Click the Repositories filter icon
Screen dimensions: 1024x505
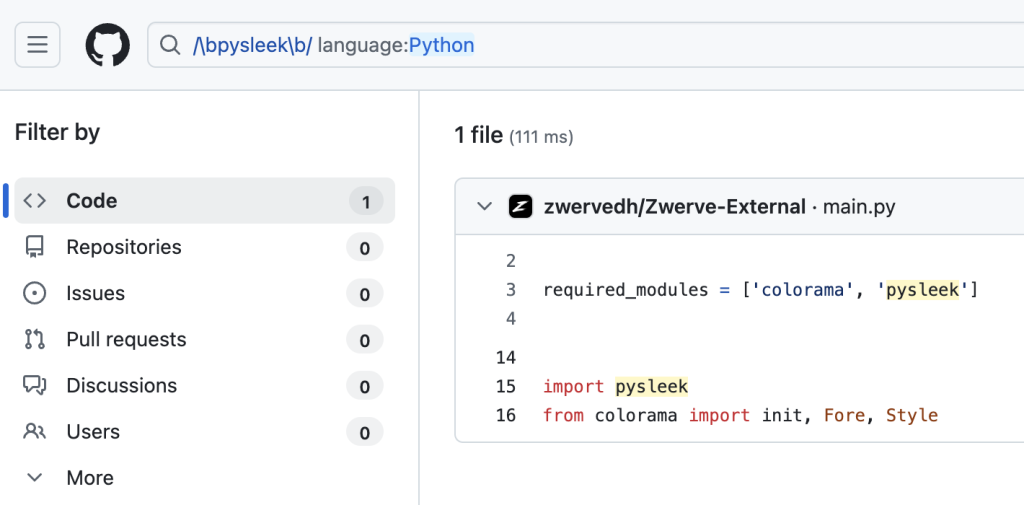[x=35, y=247]
